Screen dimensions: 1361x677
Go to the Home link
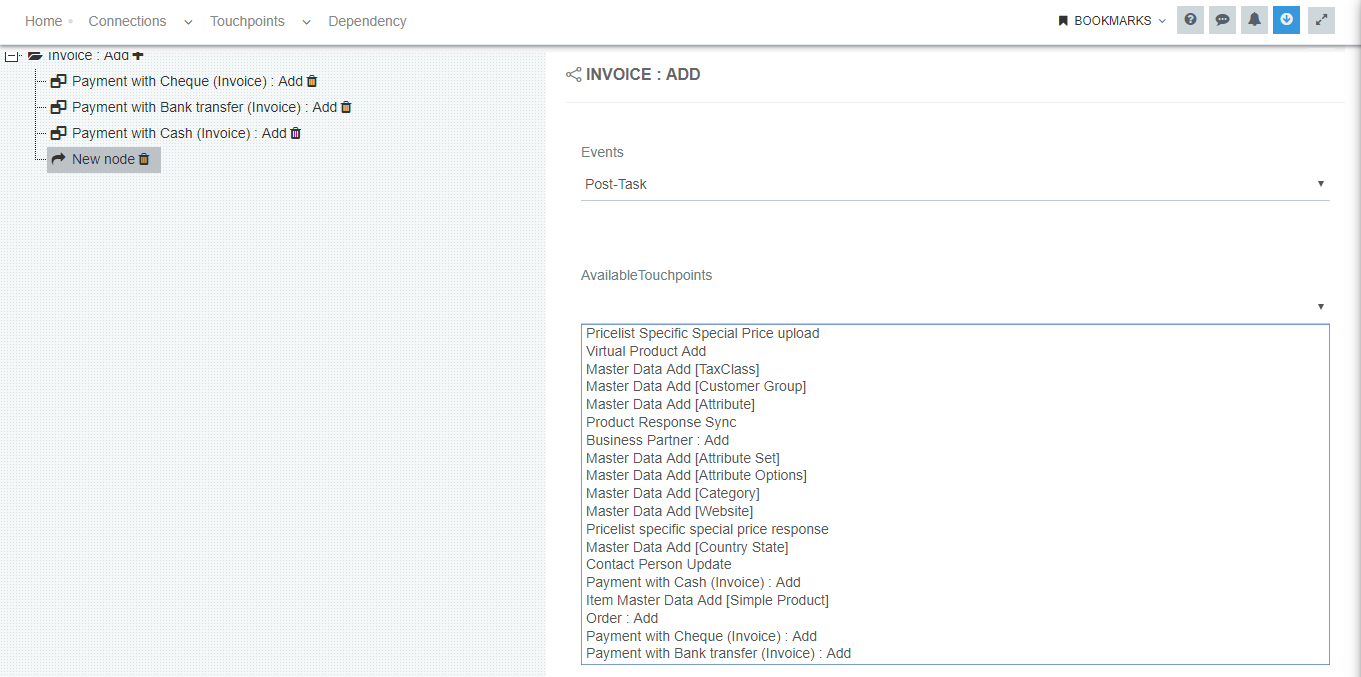click(43, 21)
